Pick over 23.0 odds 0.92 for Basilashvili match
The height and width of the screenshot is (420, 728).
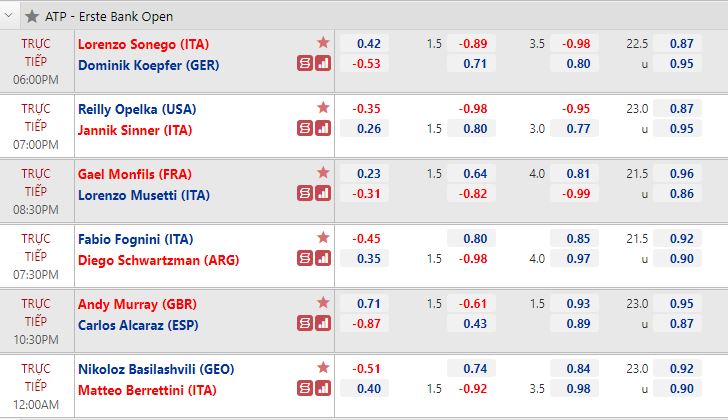(677, 368)
